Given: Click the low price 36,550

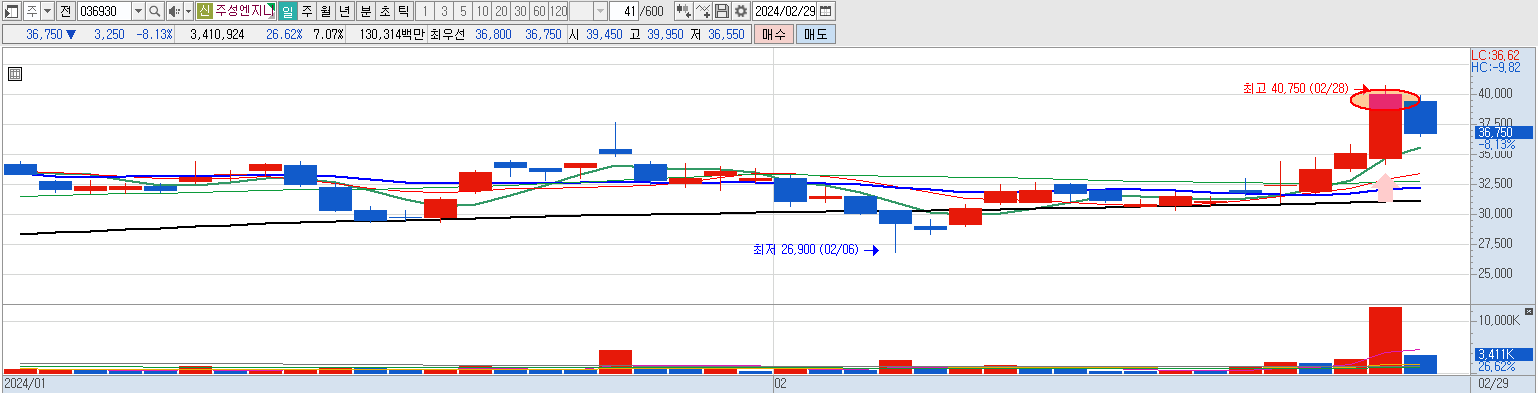Looking at the screenshot, I should [x=726, y=34].
